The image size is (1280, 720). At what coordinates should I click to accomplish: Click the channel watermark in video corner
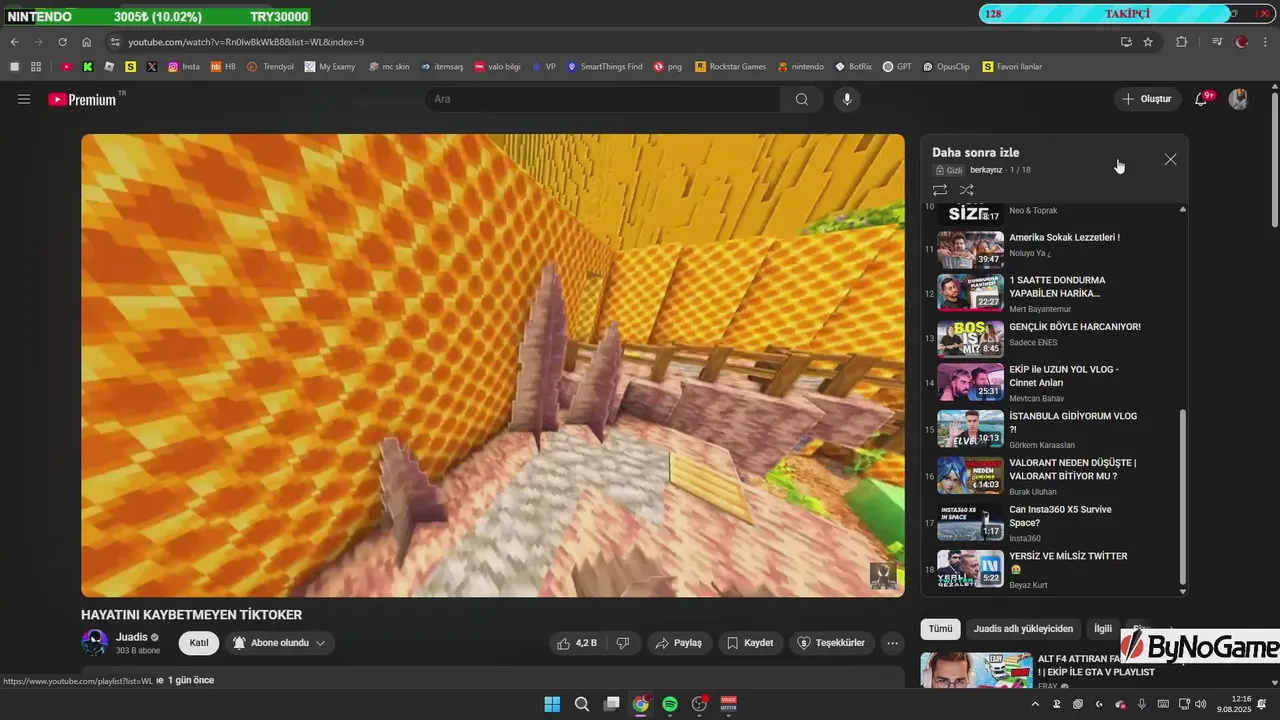(882, 576)
